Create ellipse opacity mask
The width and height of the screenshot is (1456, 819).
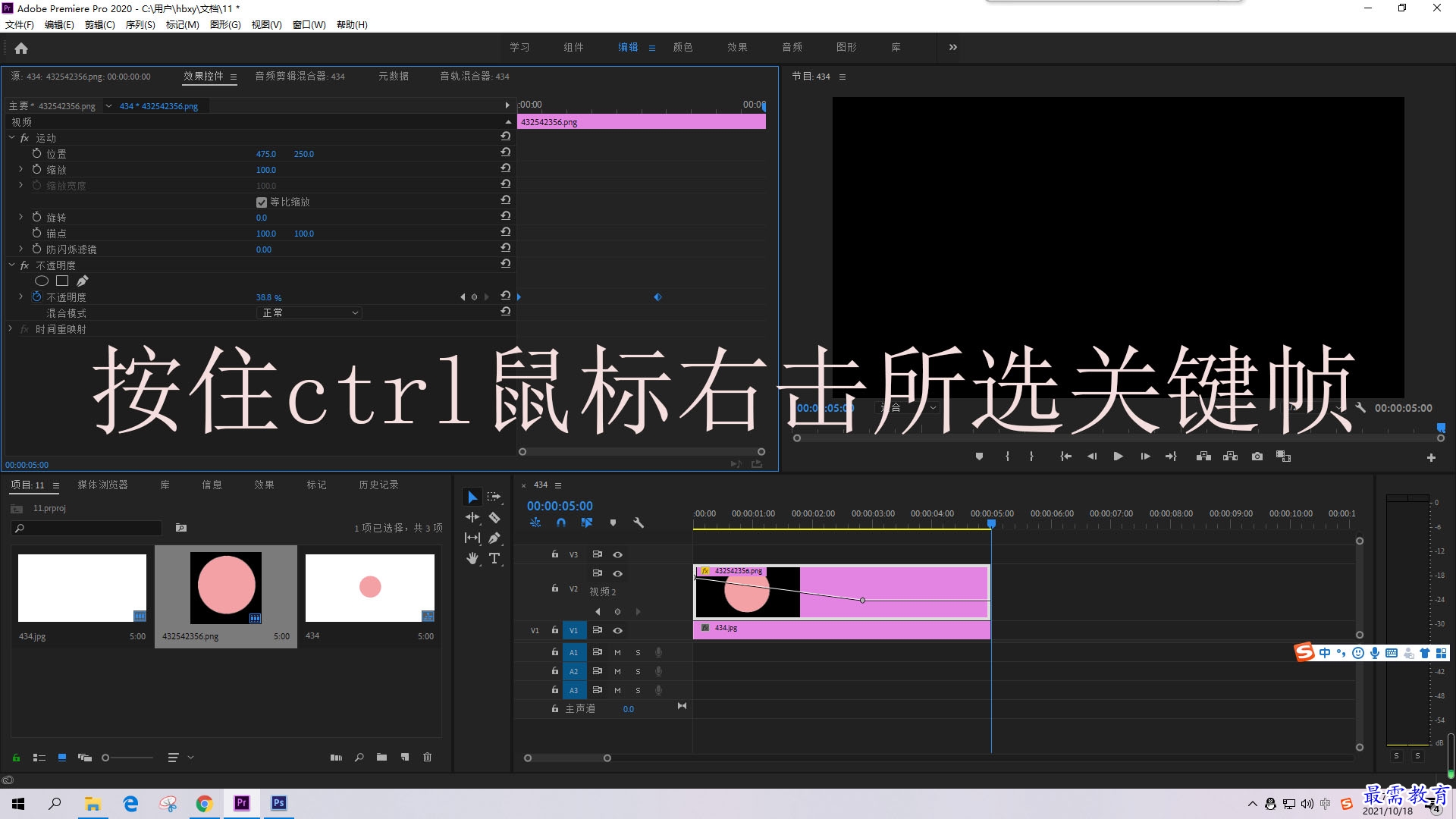[42, 281]
